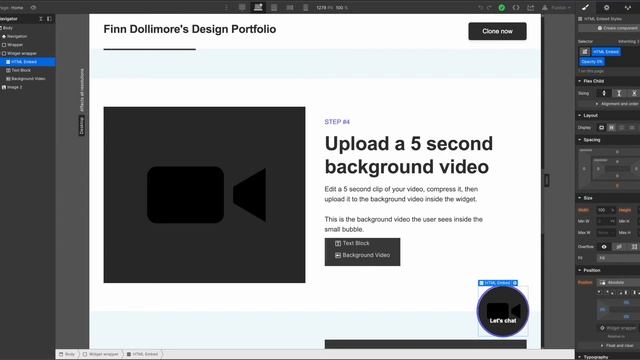The image size is (640, 360).
Task: Click the Upload a 5 second background video heading
Action: point(409,155)
